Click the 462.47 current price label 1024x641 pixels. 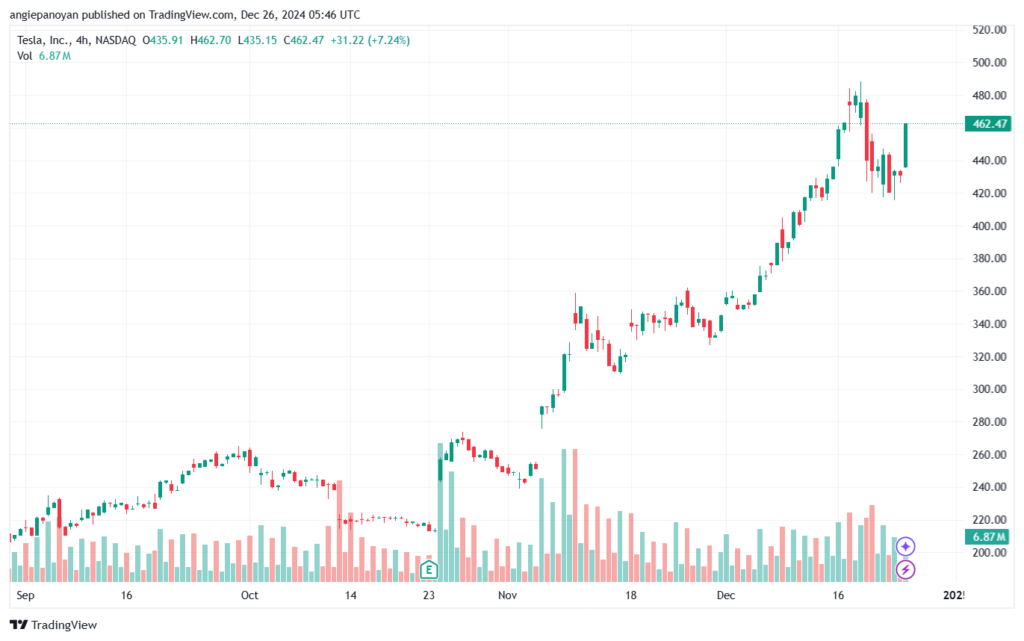[x=989, y=123]
